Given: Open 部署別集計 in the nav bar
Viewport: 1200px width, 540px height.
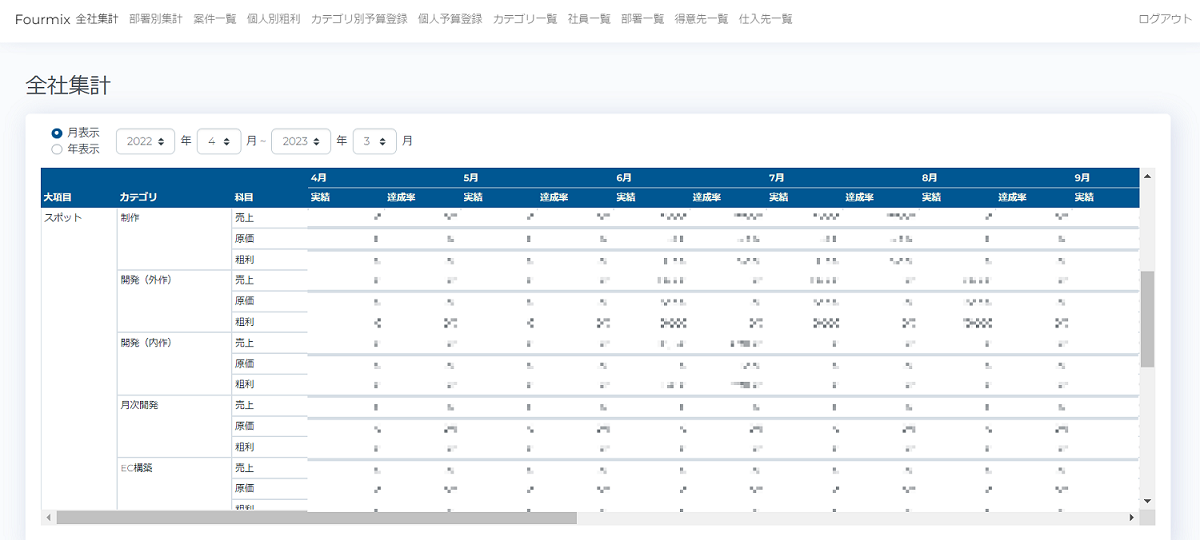Looking at the screenshot, I should (156, 19).
